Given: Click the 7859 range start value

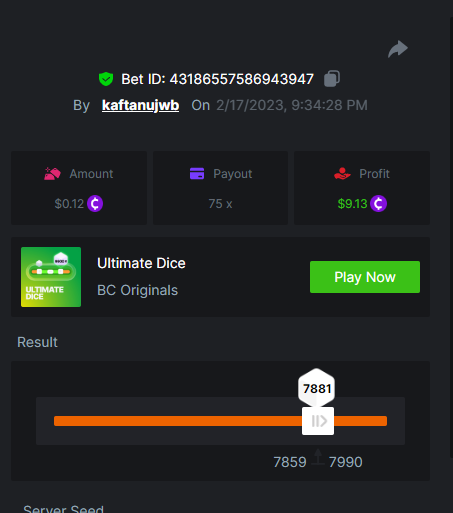Looking at the screenshot, I should (x=290, y=462).
